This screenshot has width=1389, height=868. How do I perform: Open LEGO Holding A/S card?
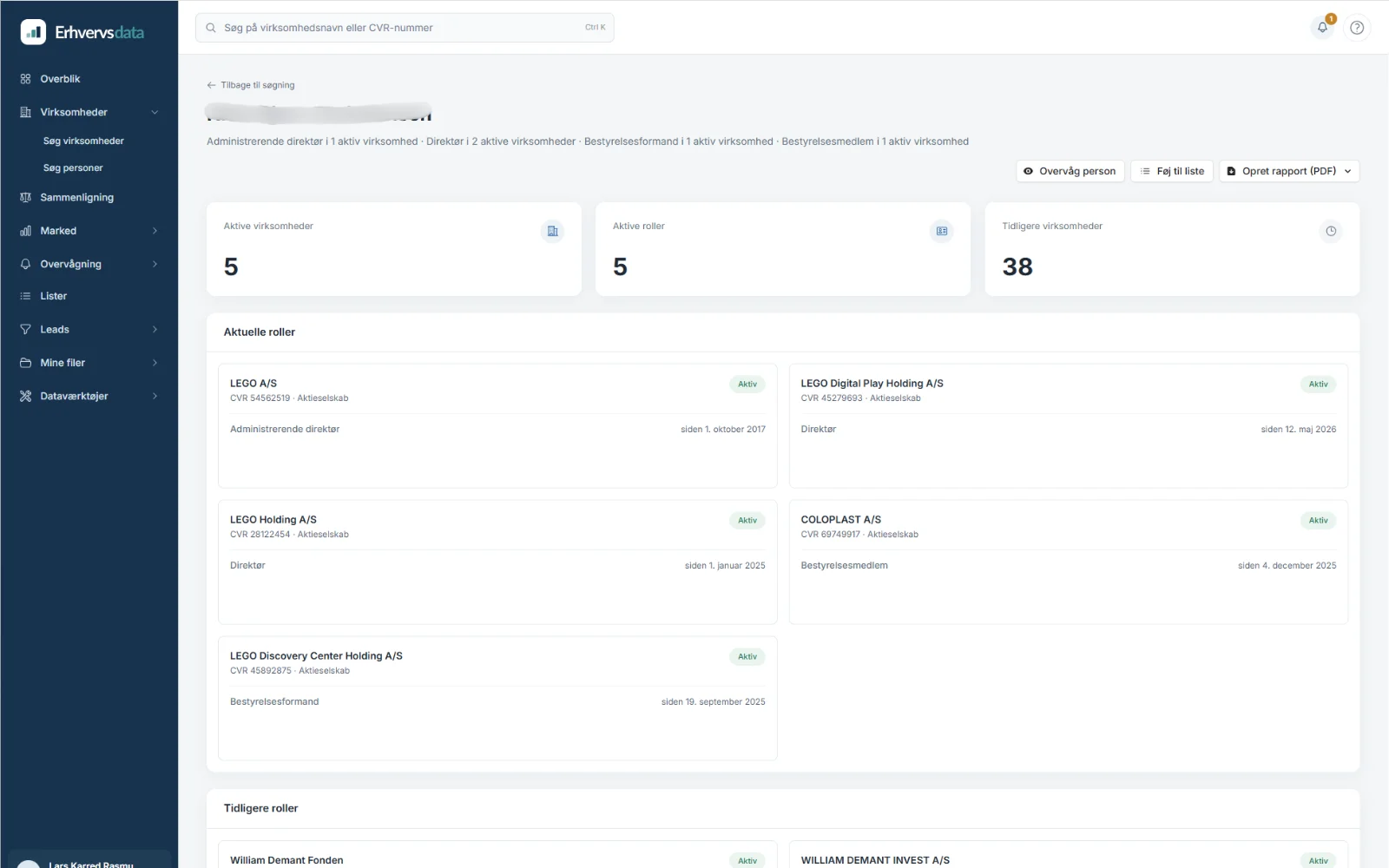coord(497,562)
